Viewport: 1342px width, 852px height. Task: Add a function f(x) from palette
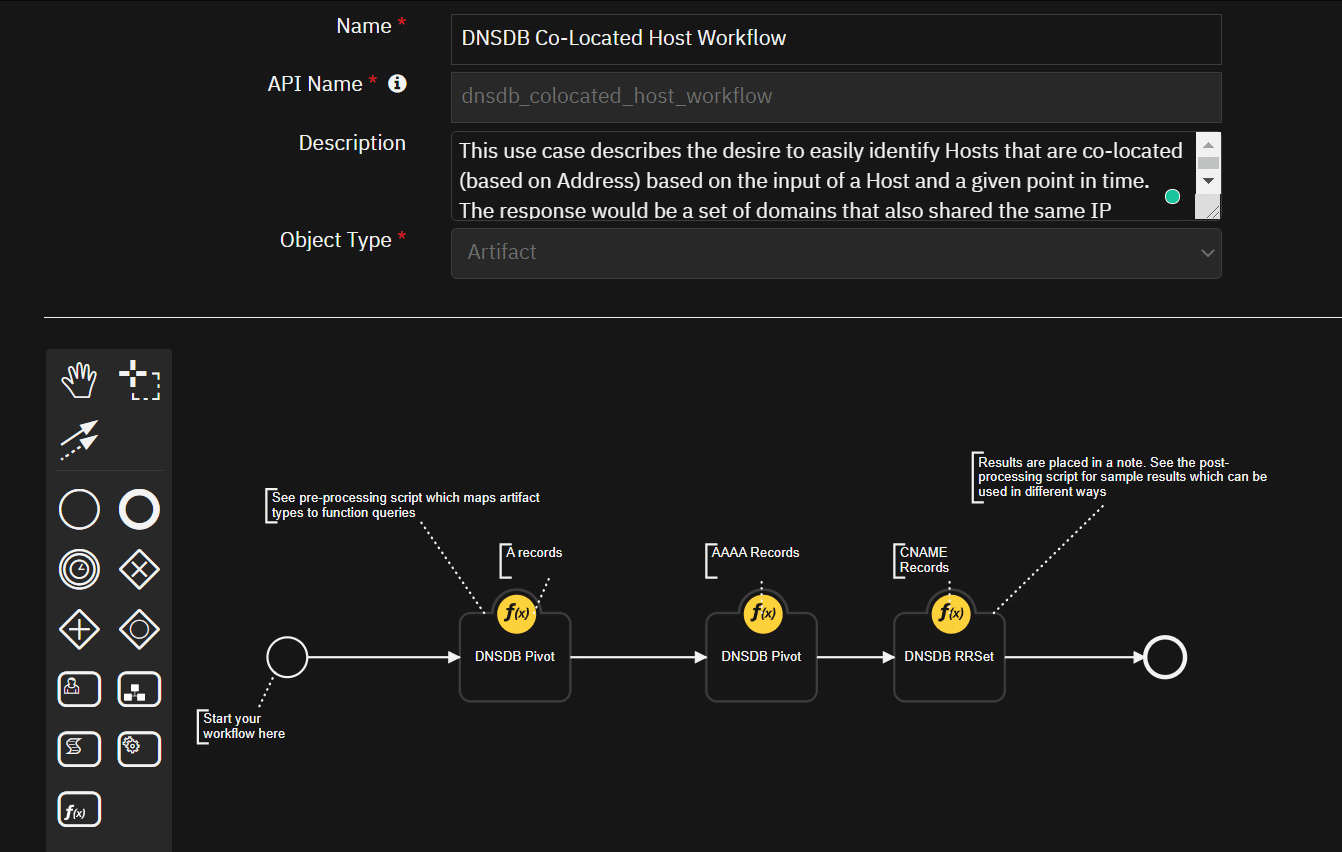(x=79, y=809)
